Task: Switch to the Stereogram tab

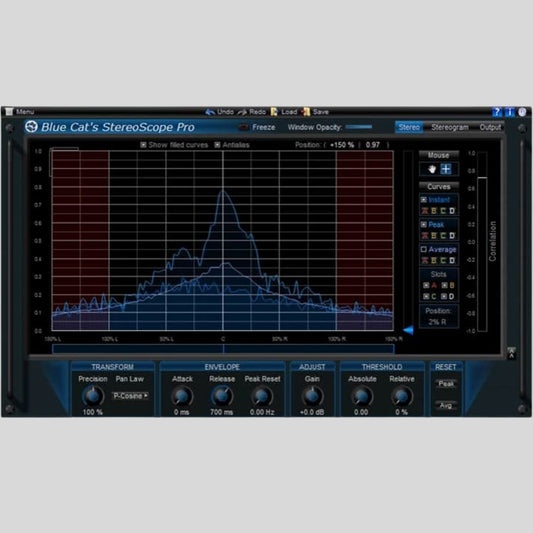Action: pyautogui.click(x=449, y=127)
